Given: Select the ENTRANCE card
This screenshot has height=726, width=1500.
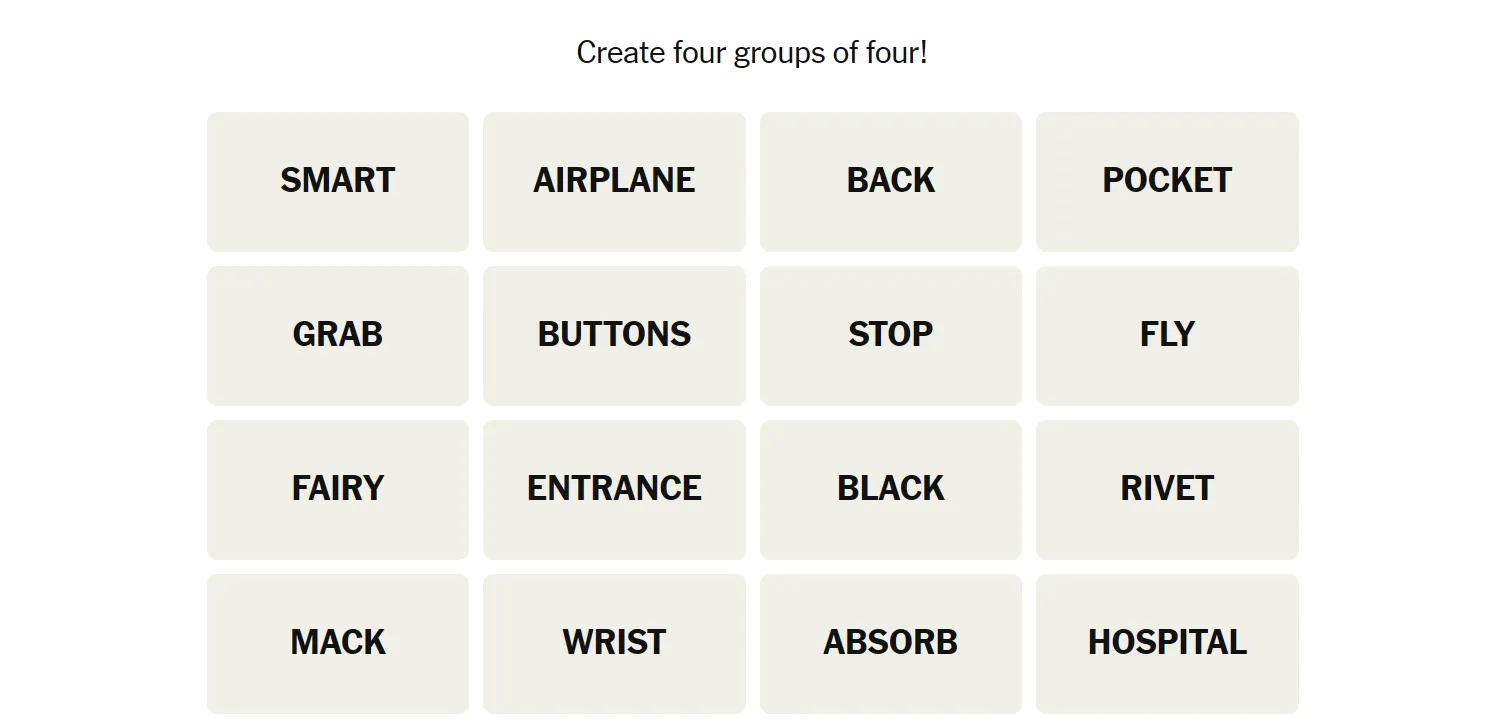Looking at the screenshot, I should coord(614,489).
